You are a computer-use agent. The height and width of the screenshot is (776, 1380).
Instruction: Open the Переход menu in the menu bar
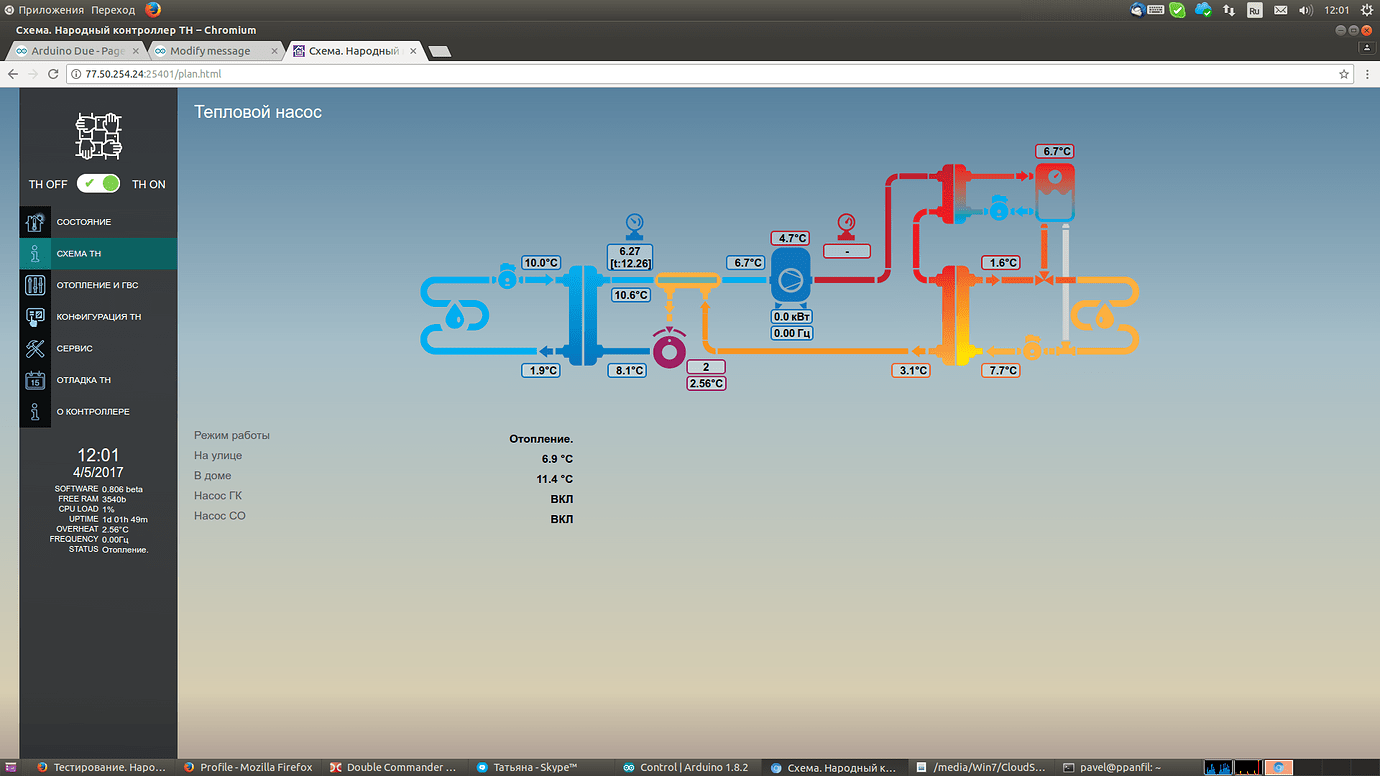click(113, 9)
